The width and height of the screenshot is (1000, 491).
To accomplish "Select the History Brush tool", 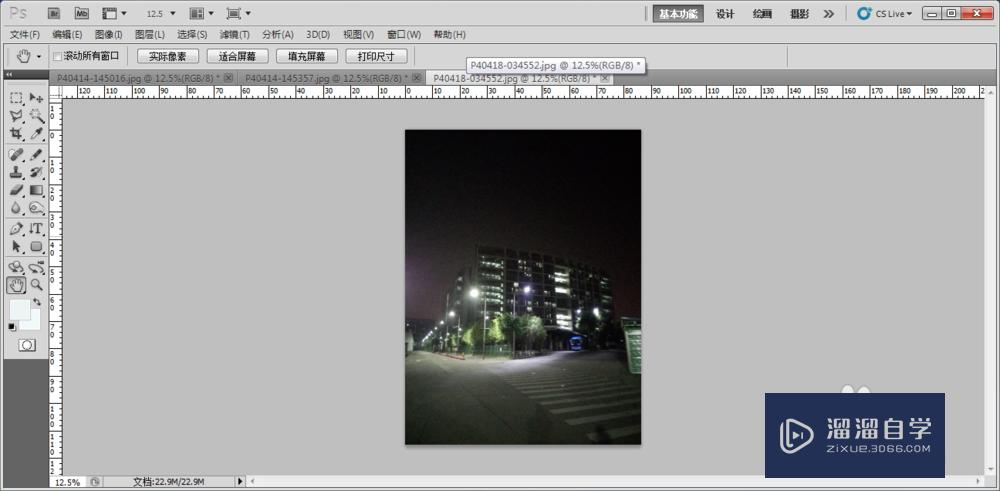I will click(36, 172).
